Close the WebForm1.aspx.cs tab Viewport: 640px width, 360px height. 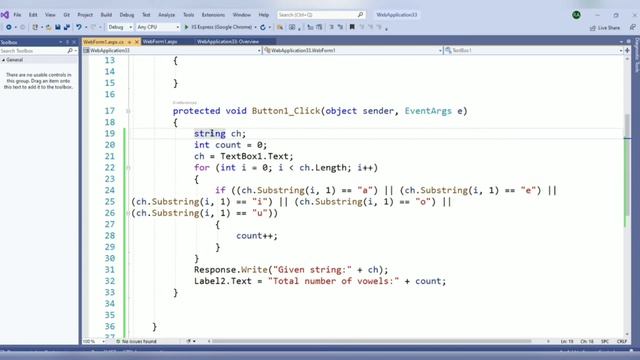click(137, 42)
